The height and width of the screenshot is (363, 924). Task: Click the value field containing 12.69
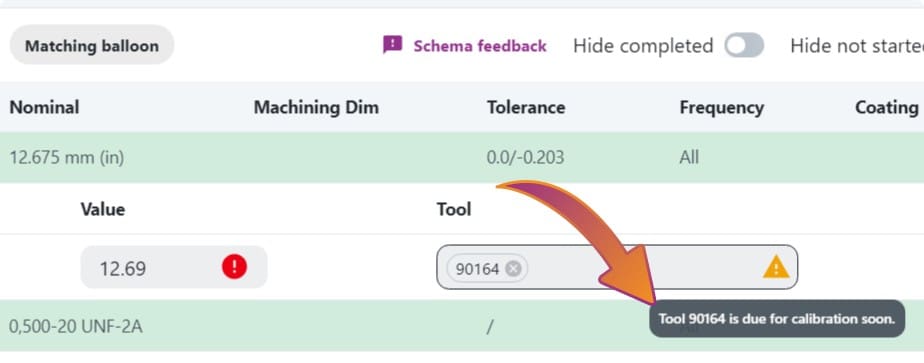[x=174, y=268]
